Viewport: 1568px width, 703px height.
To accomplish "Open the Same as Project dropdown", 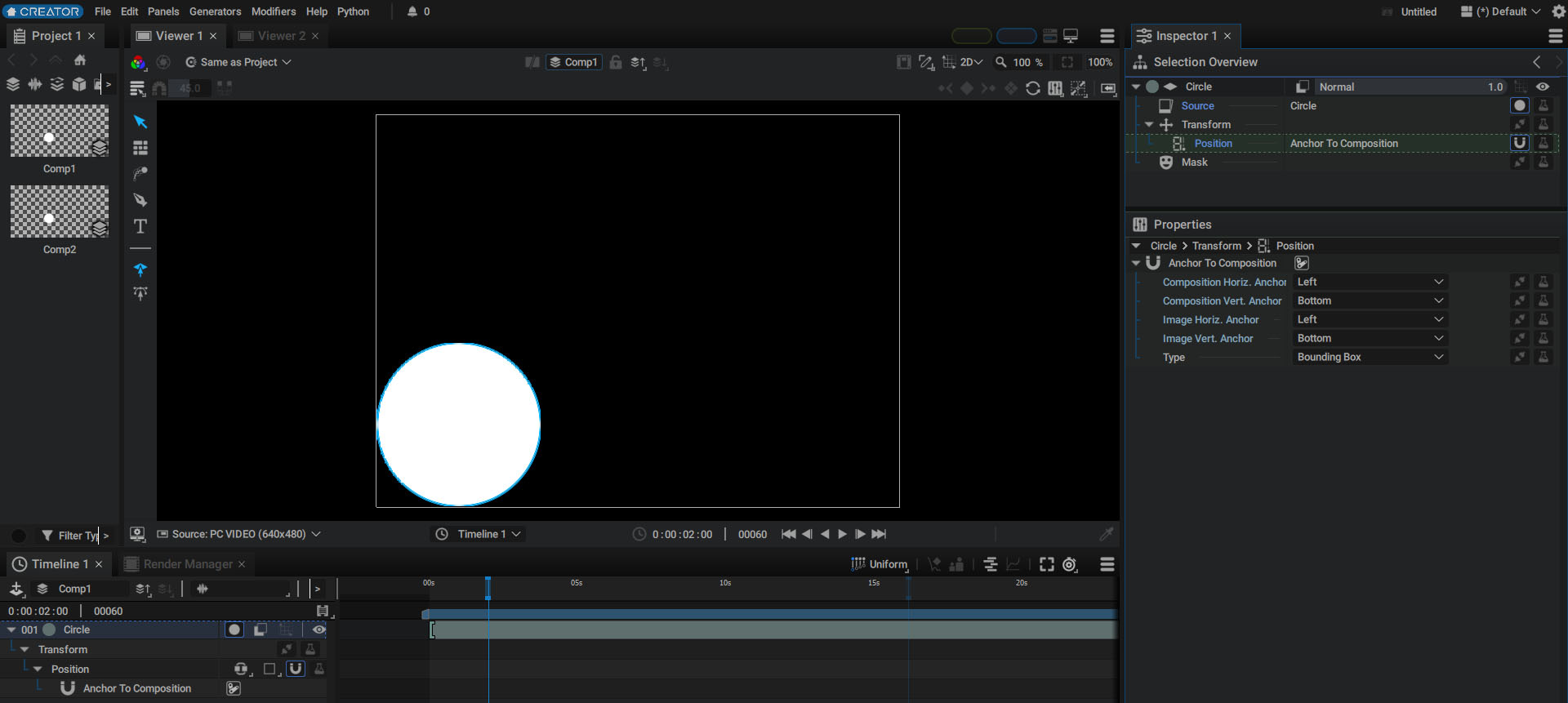I will pyautogui.click(x=238, y=62).
